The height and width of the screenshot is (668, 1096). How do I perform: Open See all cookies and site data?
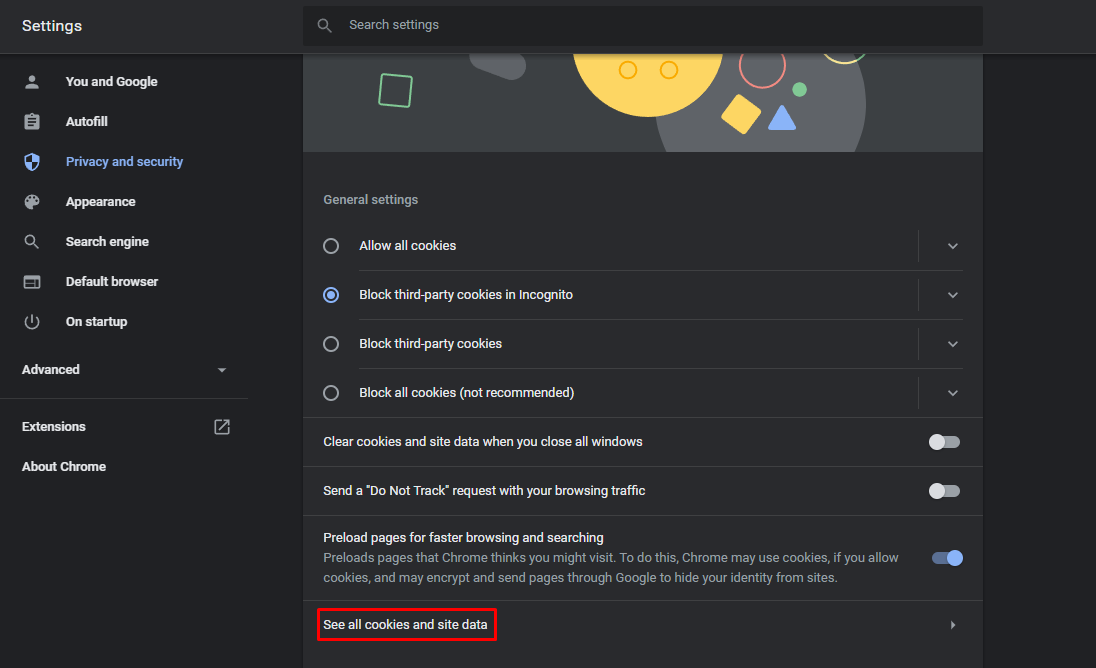(x=406, y=624)
